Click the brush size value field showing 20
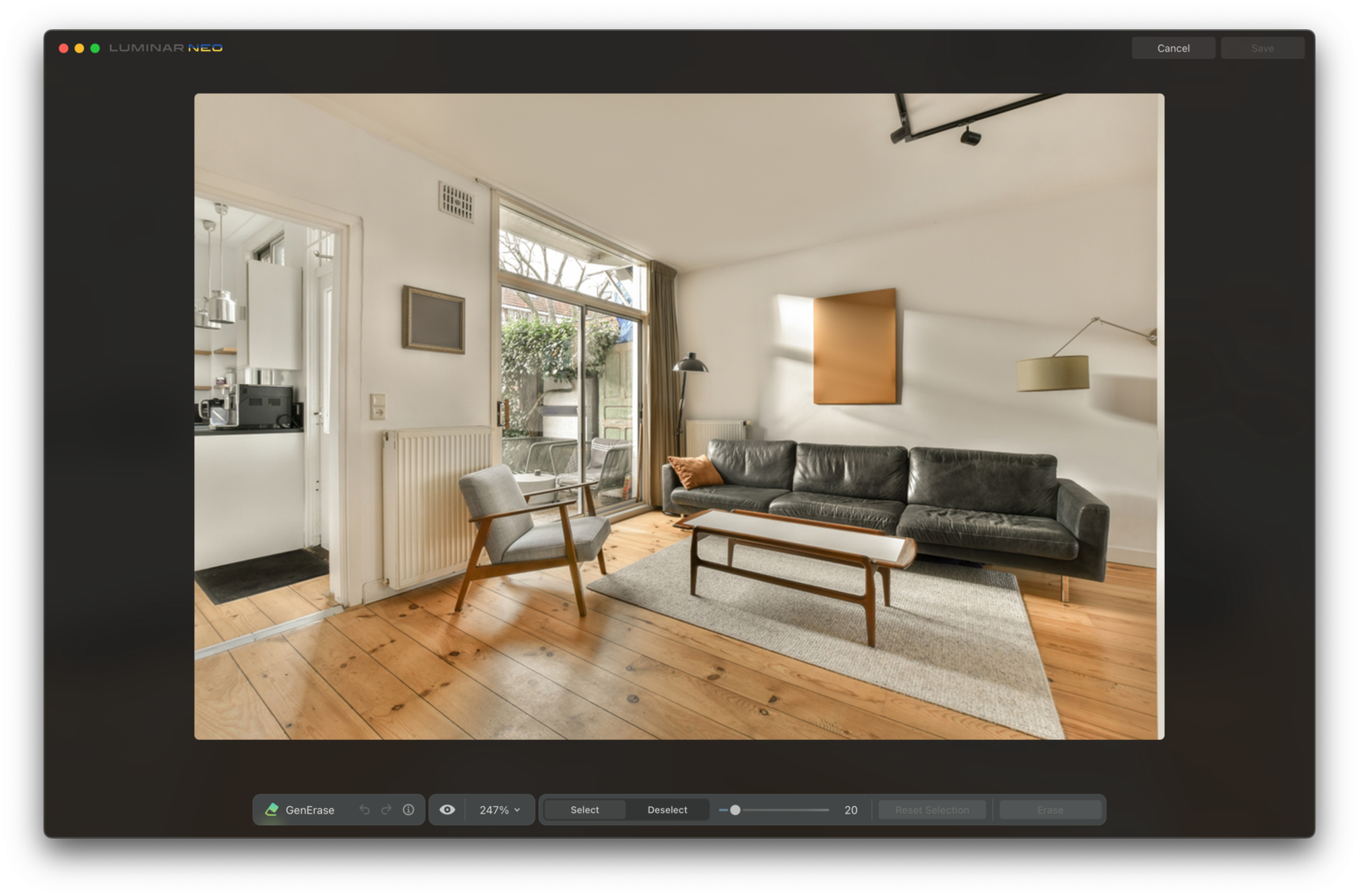This screenshot has width=1359, height=896. tap(851, 809)
